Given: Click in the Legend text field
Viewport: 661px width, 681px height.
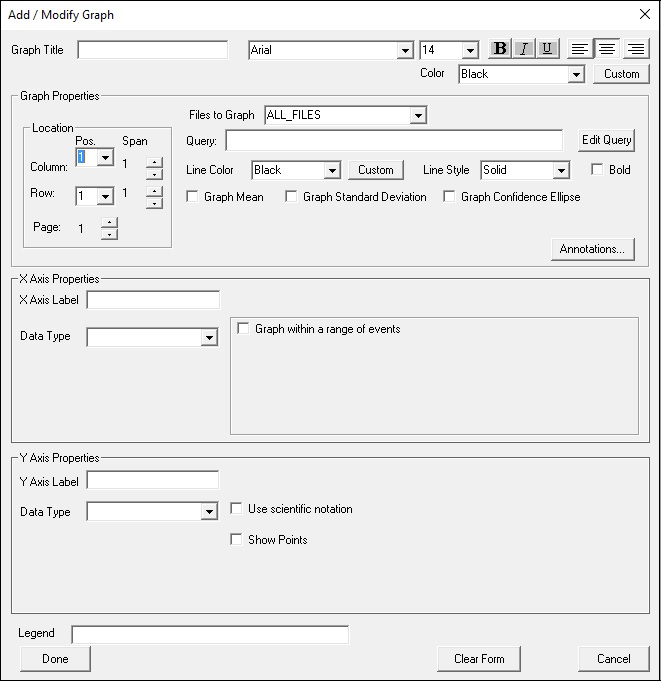Looking at the screenshot, I should click(210, 635).
